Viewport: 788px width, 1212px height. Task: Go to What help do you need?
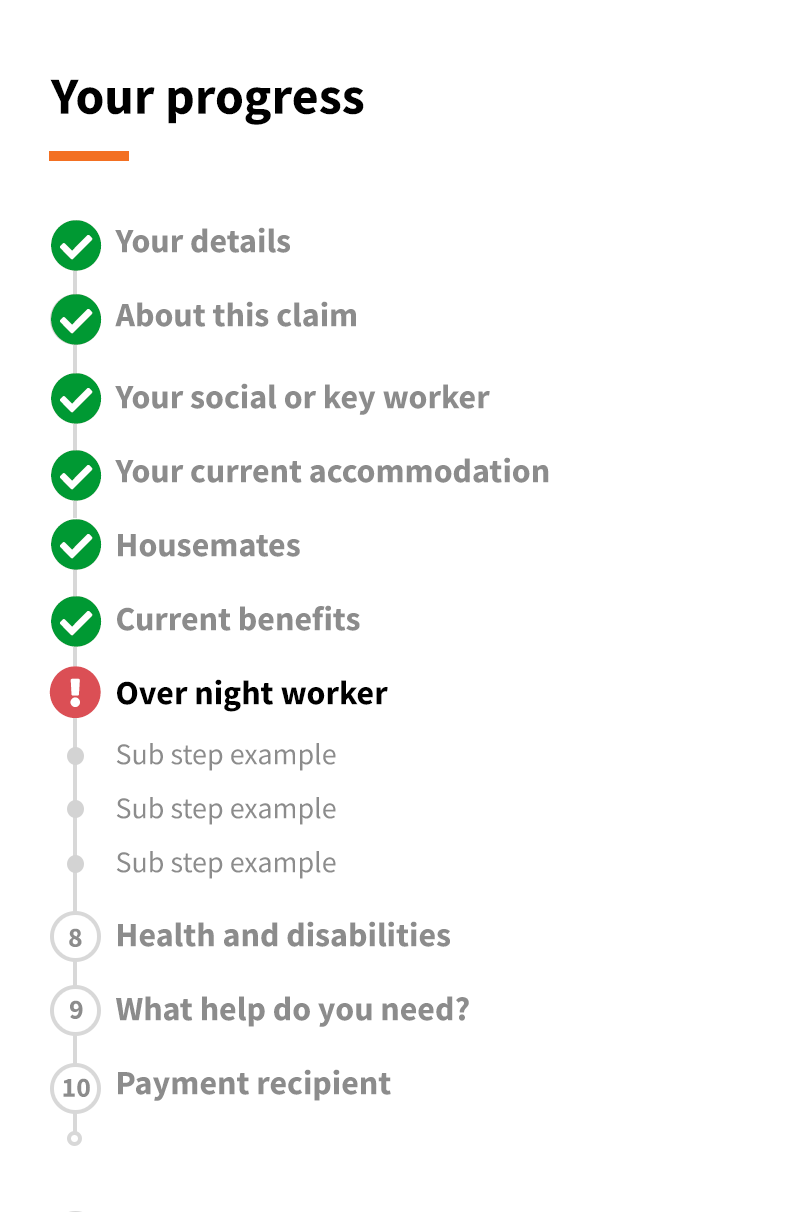click(292, 1010)
